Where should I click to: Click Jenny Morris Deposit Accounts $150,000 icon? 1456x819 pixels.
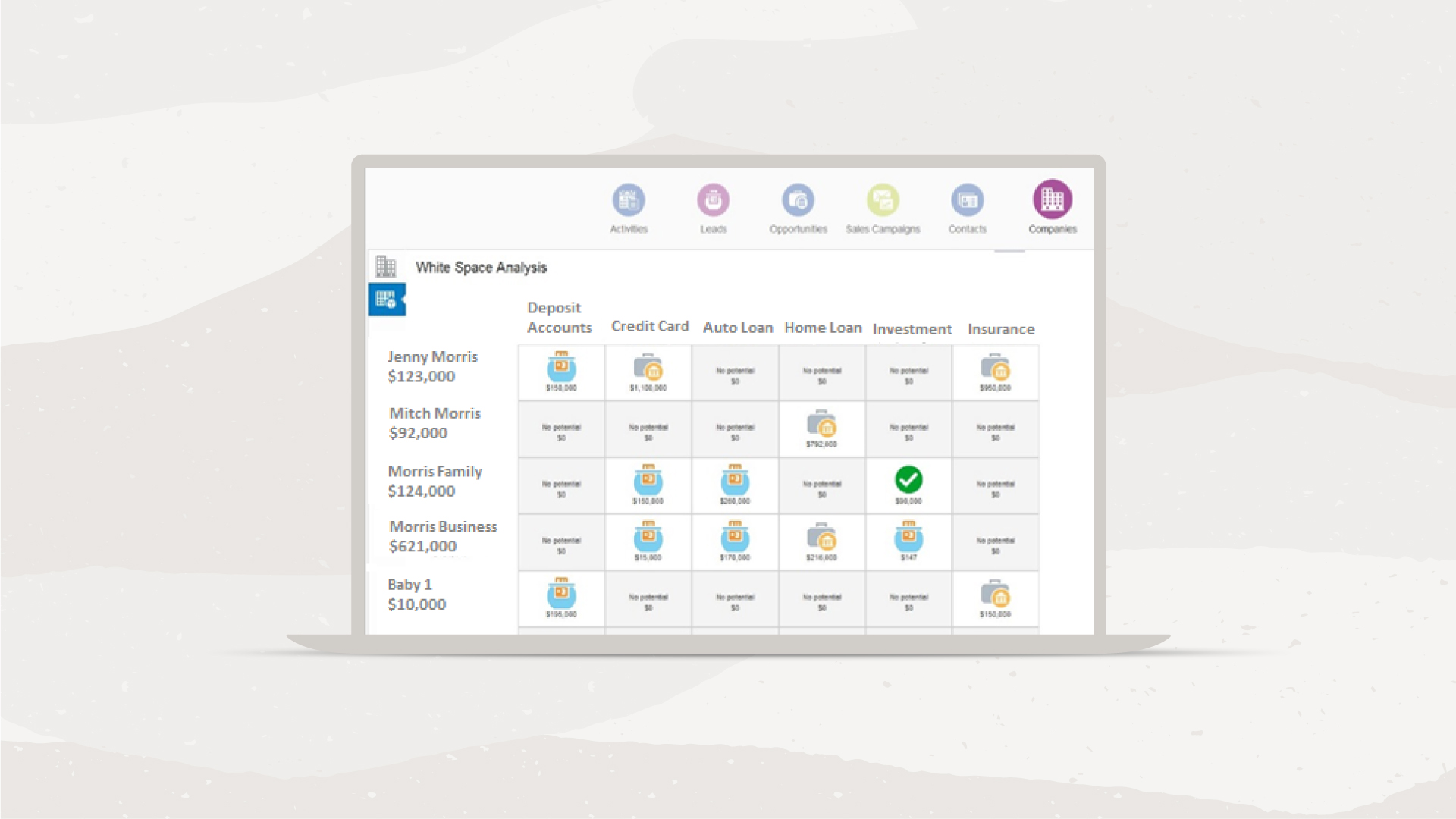[x=561, y=369]
